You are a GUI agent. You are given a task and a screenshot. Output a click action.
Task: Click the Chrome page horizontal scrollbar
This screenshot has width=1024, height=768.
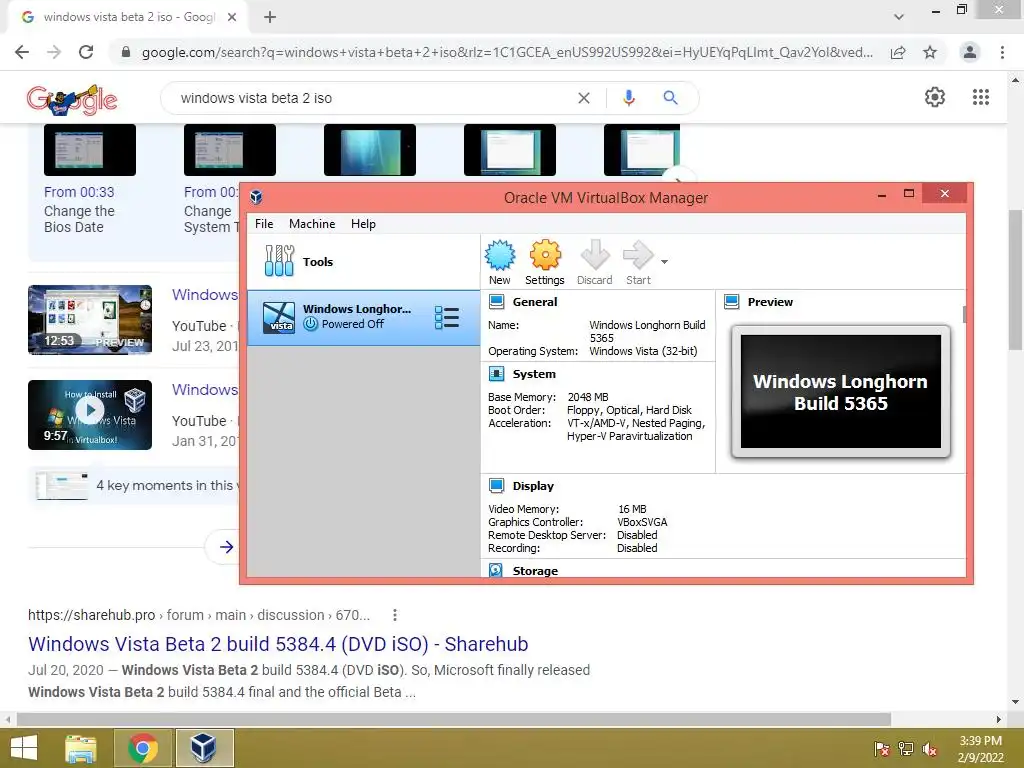(x=454, y=719)
